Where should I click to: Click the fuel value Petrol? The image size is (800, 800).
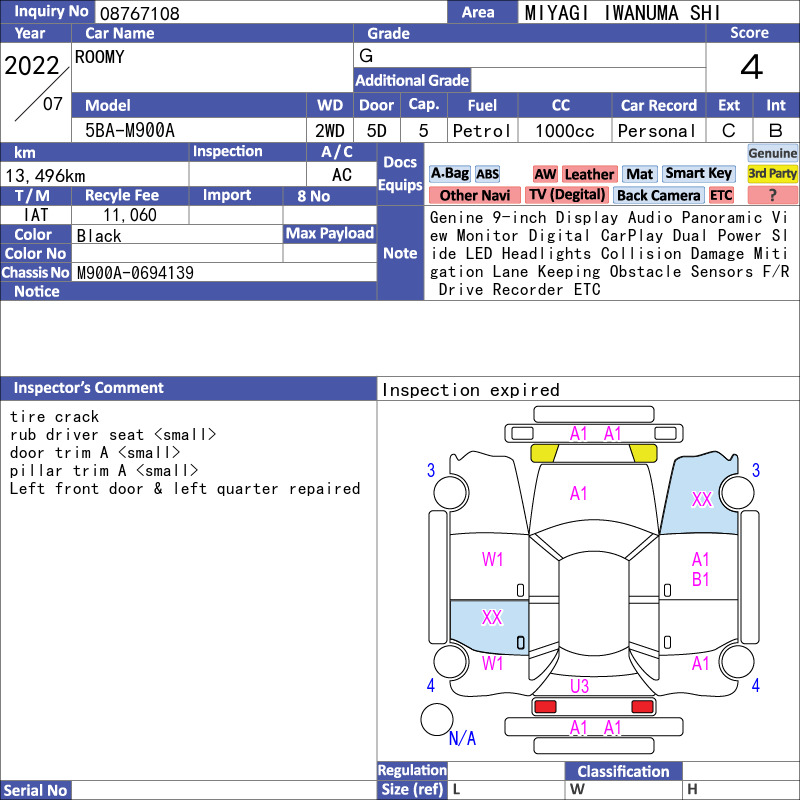point(481,131)
